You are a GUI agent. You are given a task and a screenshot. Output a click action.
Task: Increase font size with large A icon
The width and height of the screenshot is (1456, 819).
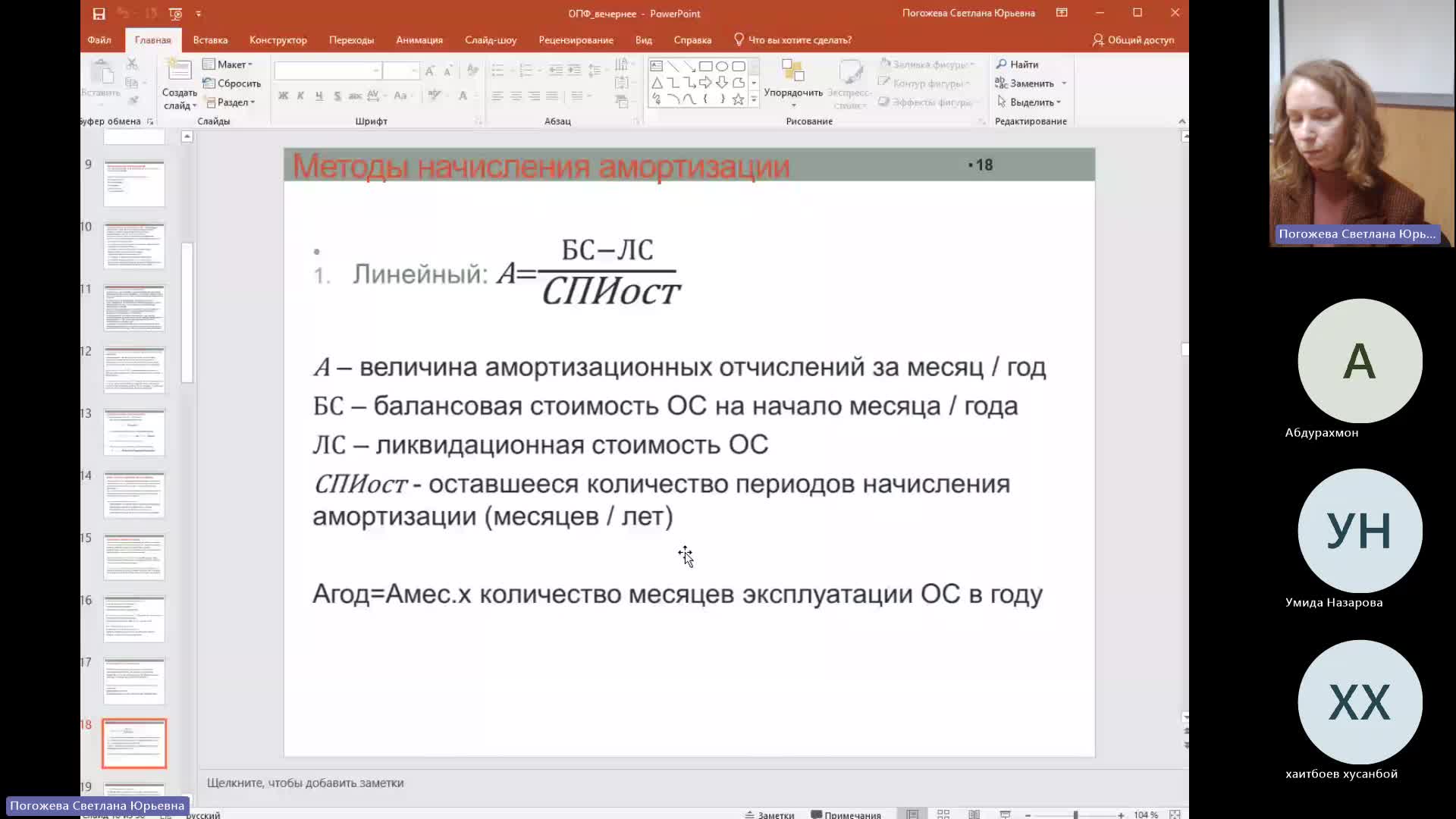click(430, 71)
